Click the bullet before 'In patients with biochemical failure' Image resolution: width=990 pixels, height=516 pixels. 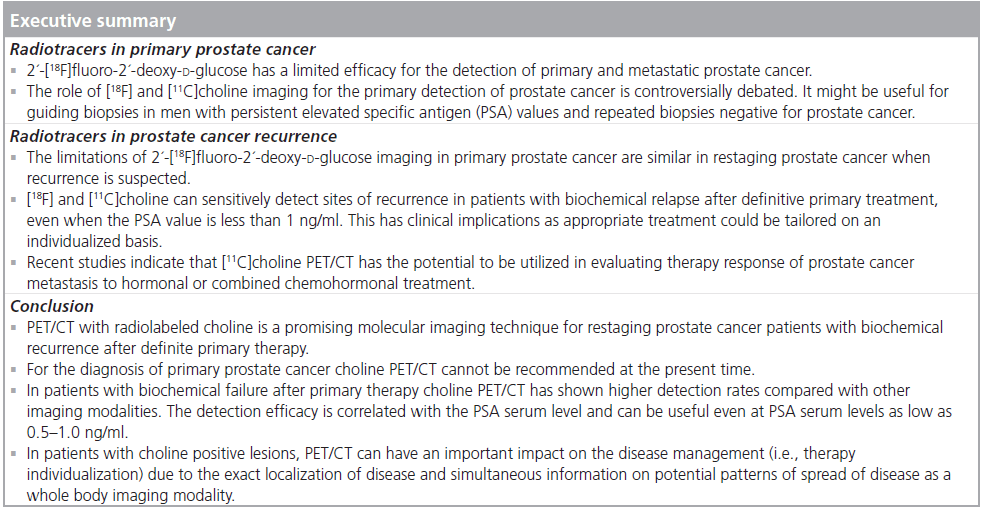coord(15,391)
